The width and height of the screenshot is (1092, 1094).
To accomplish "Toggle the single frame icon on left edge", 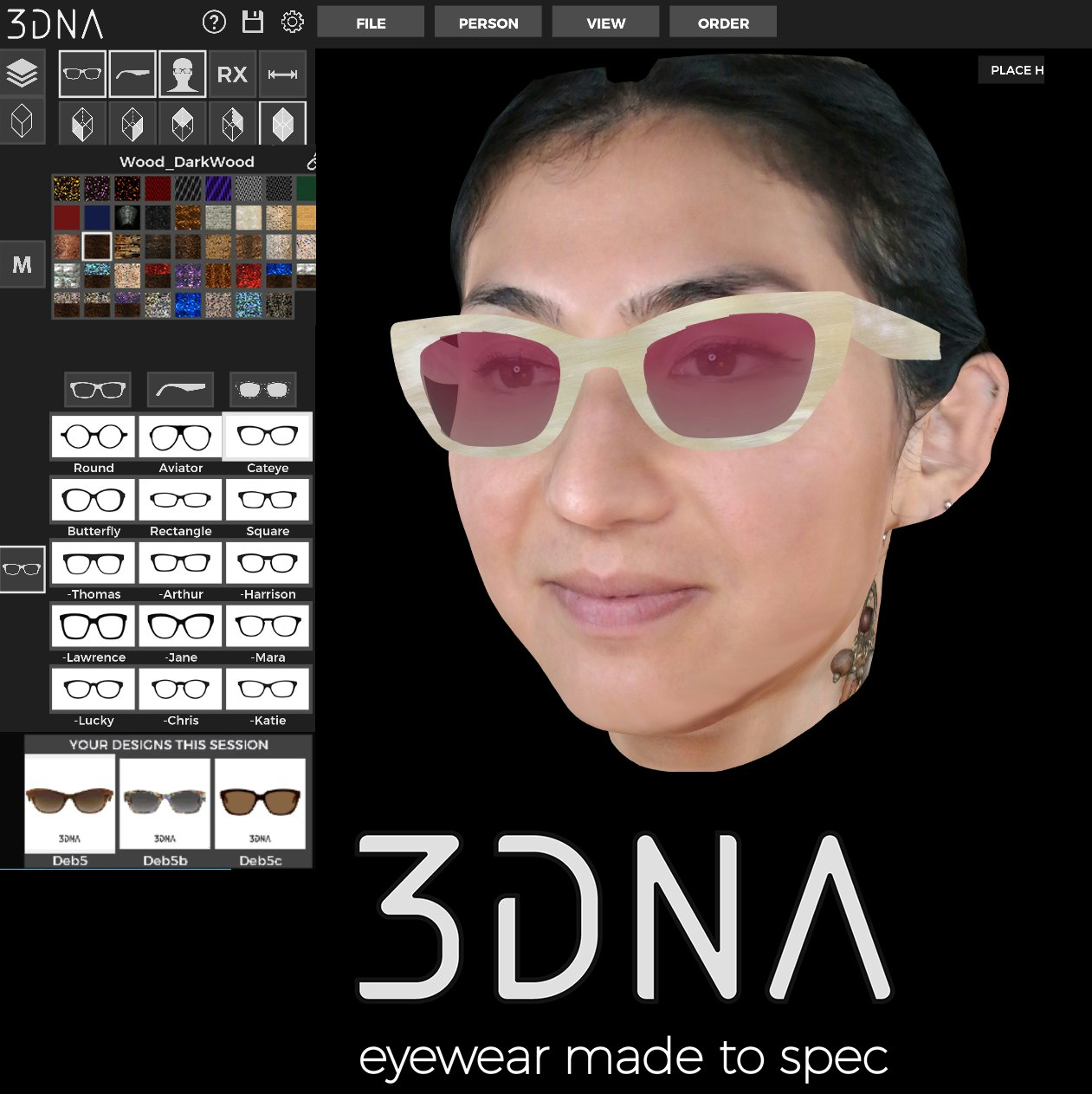I will click(22, 570).
